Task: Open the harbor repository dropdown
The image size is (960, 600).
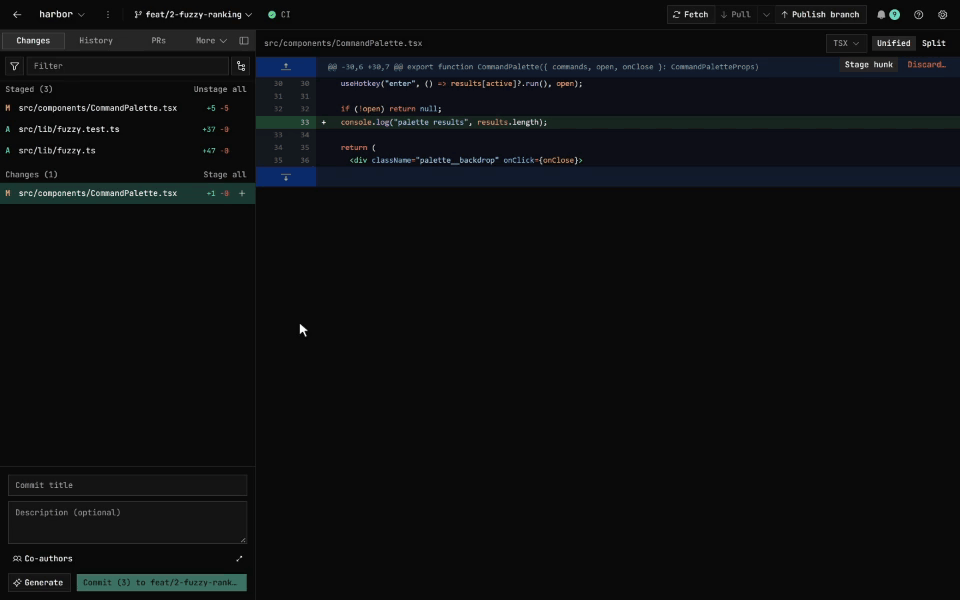Action: click(x=62, y=14)
